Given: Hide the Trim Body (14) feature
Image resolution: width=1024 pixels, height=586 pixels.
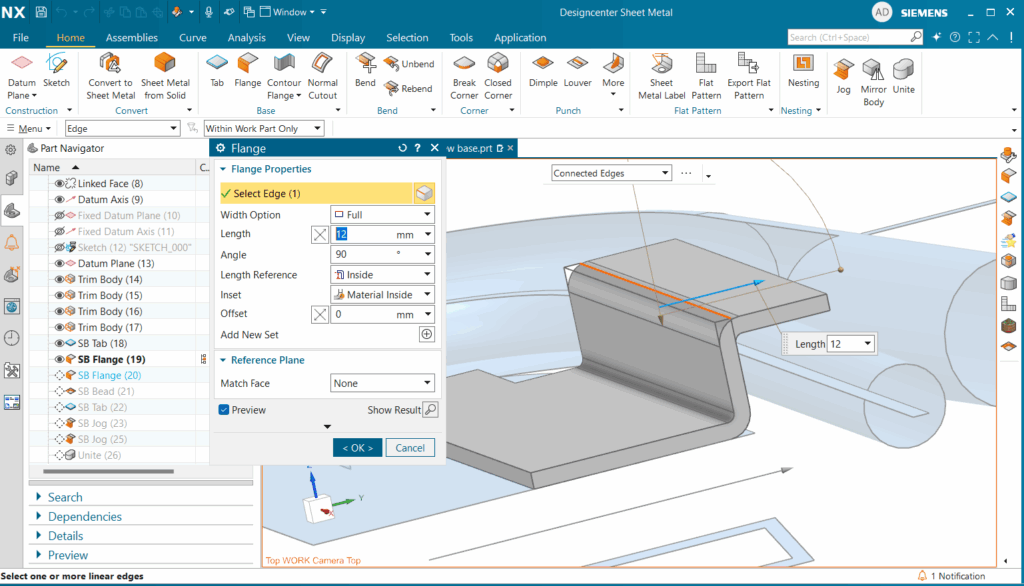Looking at the screenshot, I should click(60, 279).
